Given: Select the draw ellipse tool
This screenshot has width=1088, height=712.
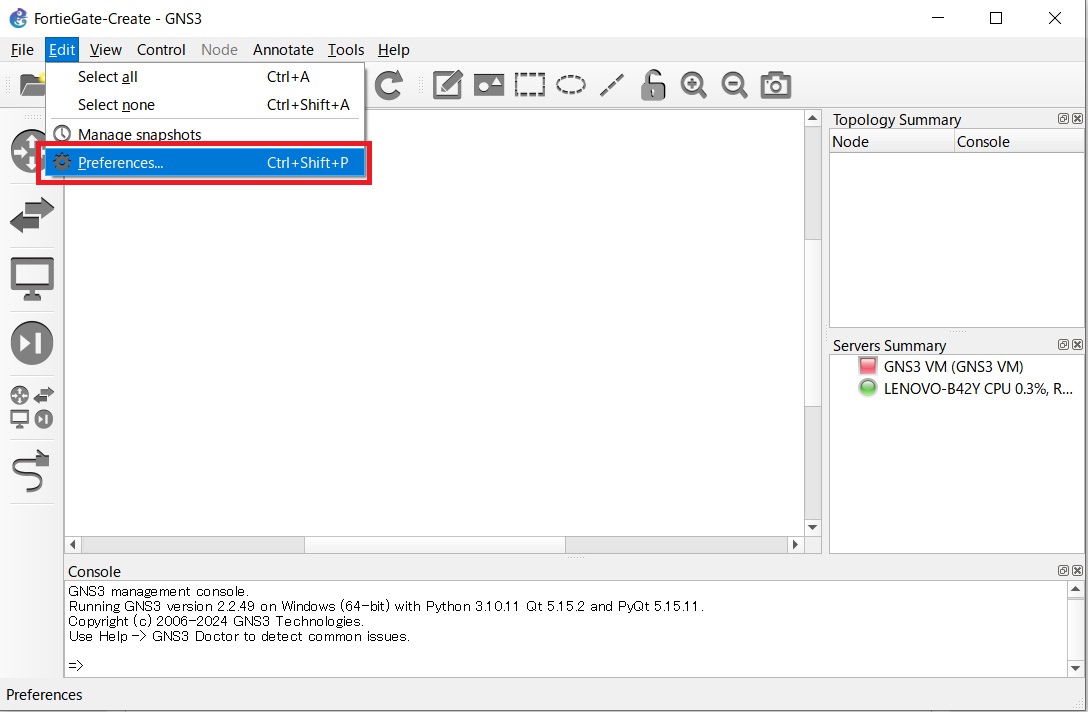Looking at the screenshot, I should [x=570, y=85].
